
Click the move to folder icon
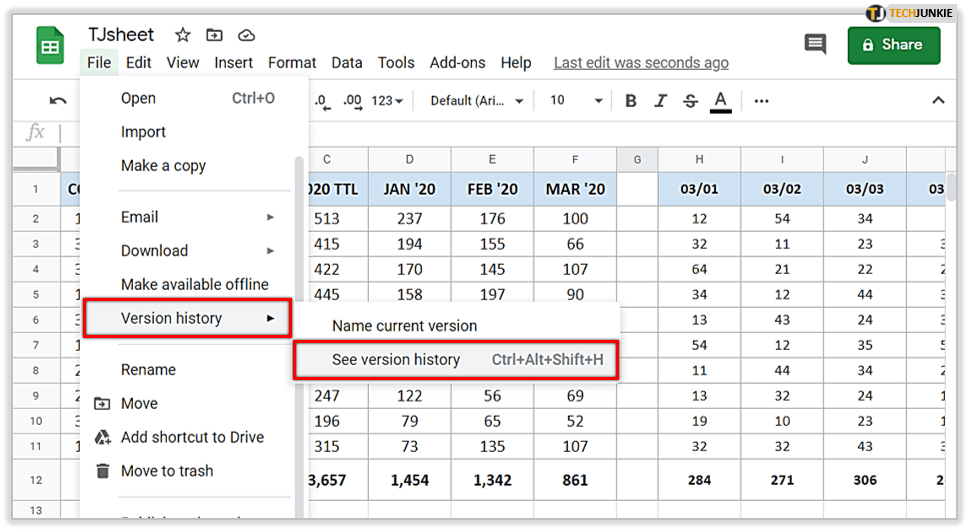coord(214,35)
